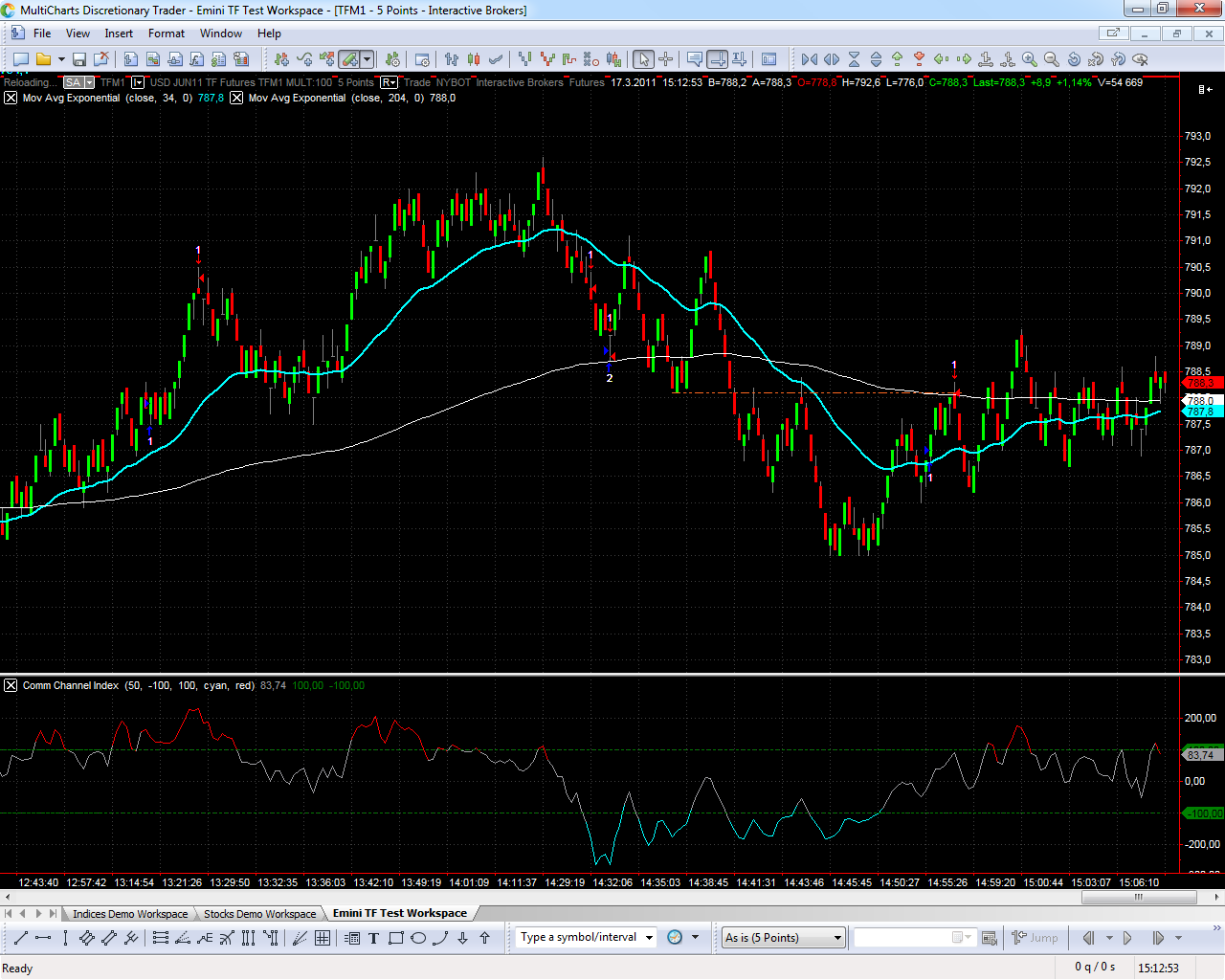Open the Help menu
Image resolution: width=1225 pixels, height=980 pixels.
click(x=269, y=33)
